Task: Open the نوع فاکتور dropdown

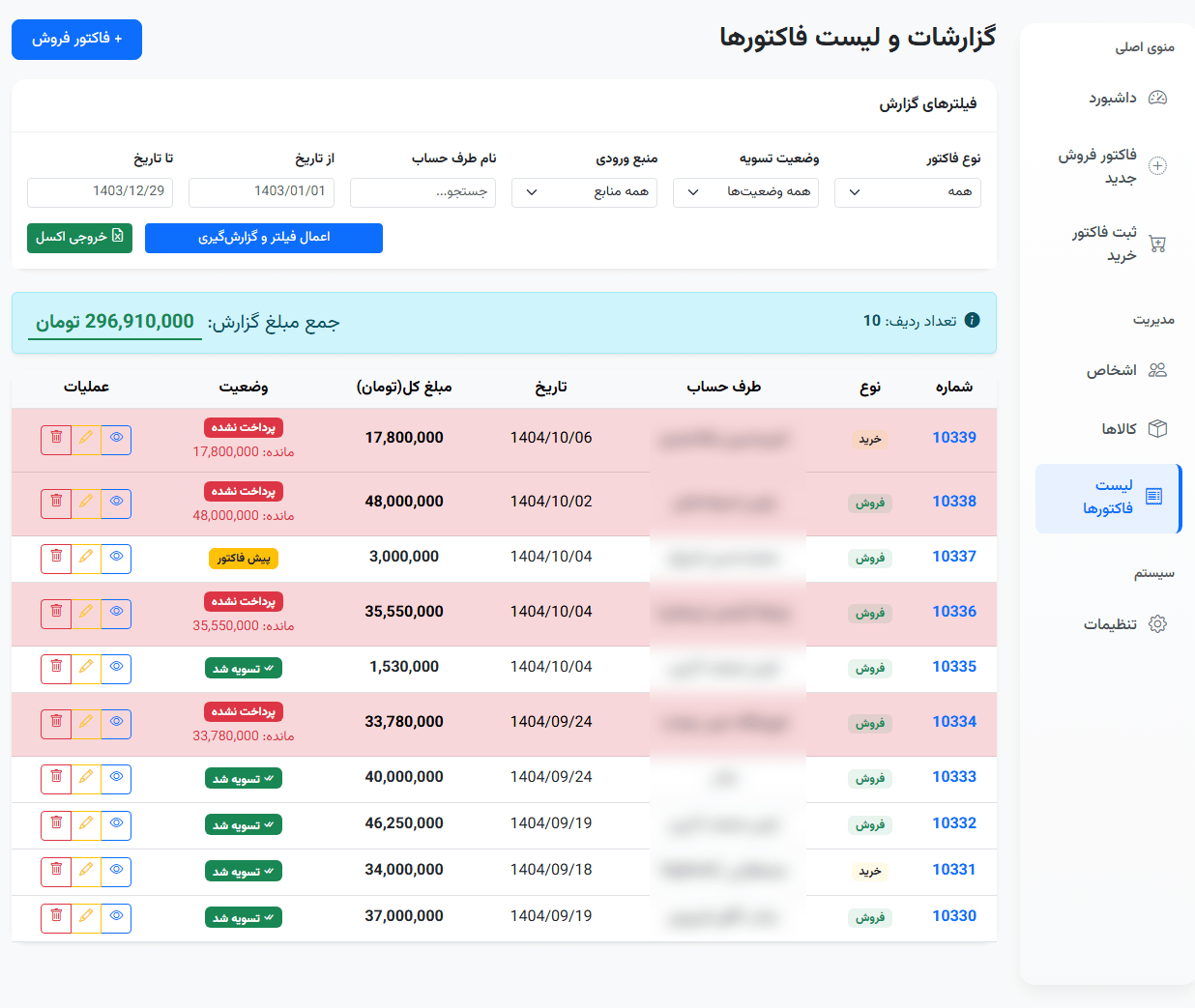Action: pyautogui.click(x=907, y=192)
